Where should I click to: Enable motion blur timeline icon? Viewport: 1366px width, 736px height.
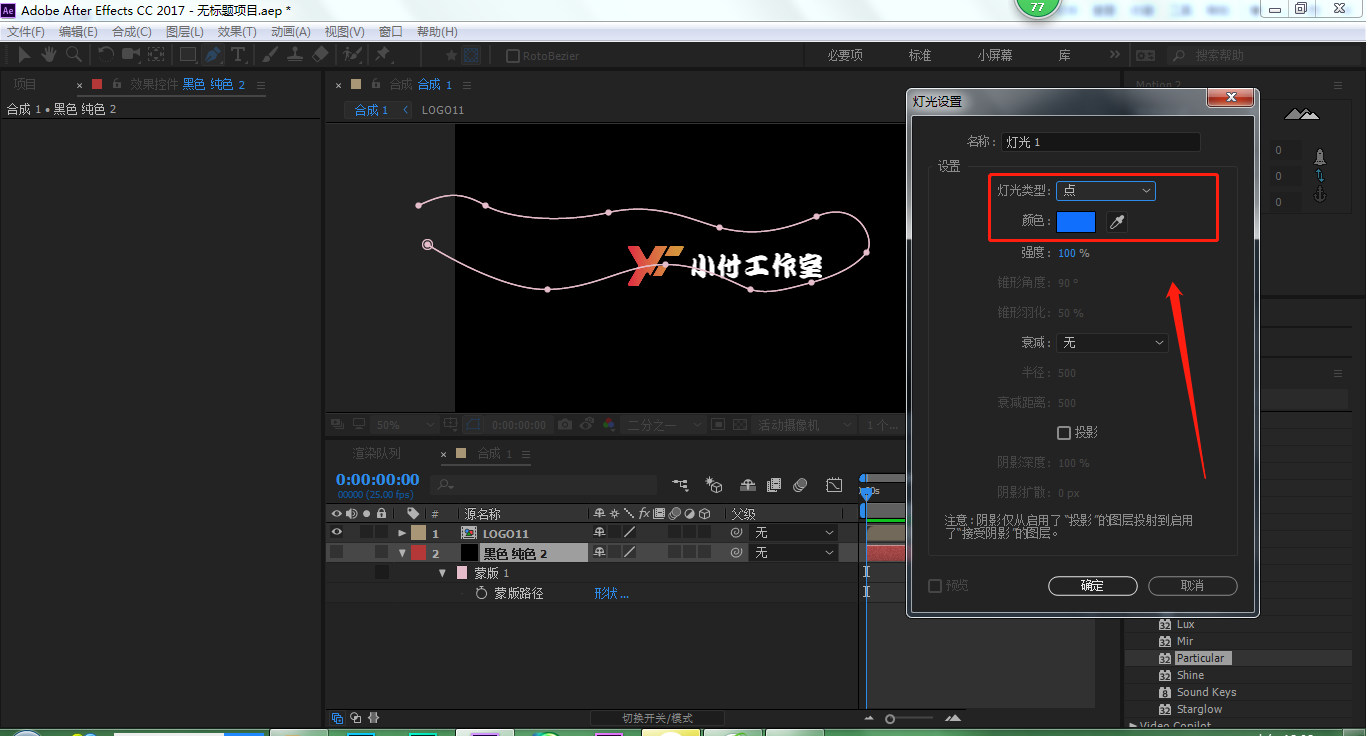pyautogui.click(x=800, y=485)
